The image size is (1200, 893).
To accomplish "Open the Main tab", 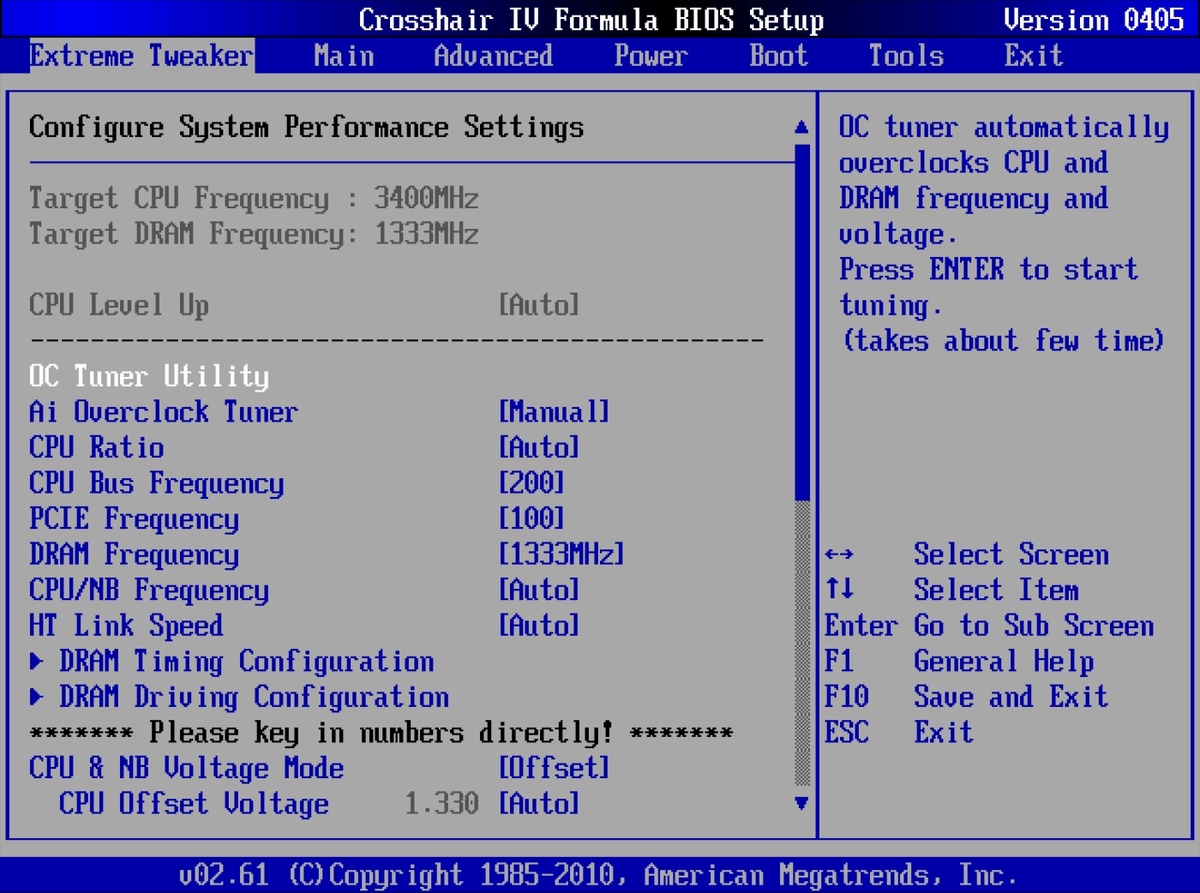I will coord(343,55).
